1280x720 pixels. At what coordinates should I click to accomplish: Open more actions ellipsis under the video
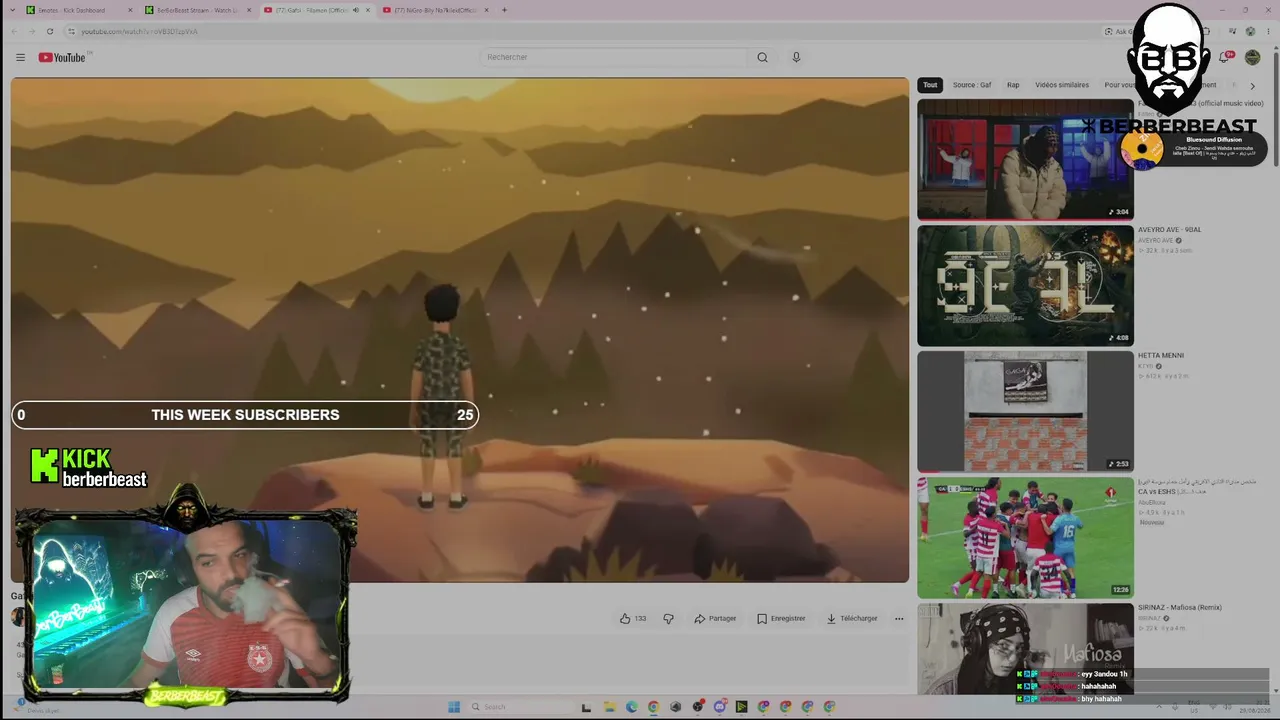899,618
